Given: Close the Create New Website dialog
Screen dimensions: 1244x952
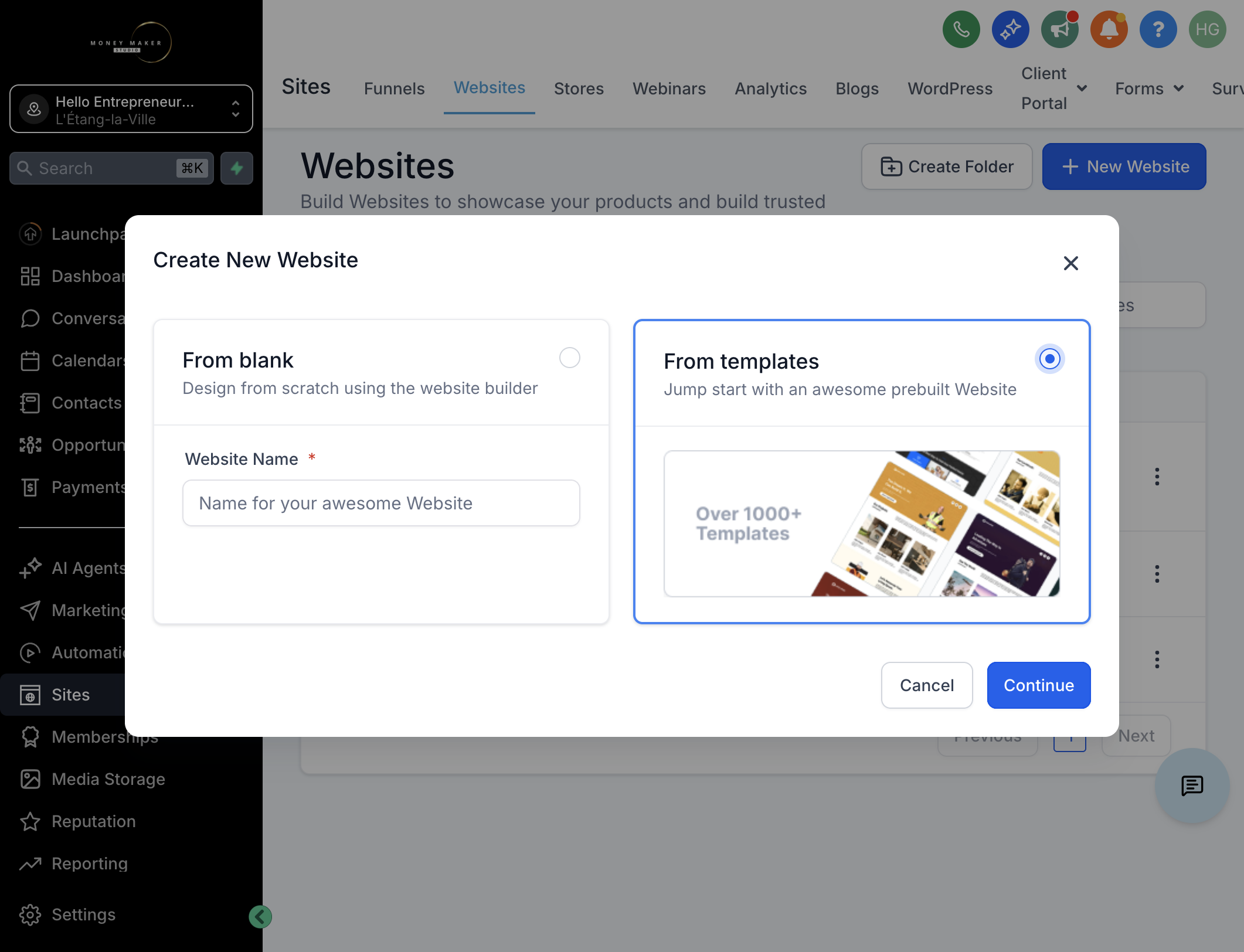Looking at the screenshot, I should (1071, 263).
